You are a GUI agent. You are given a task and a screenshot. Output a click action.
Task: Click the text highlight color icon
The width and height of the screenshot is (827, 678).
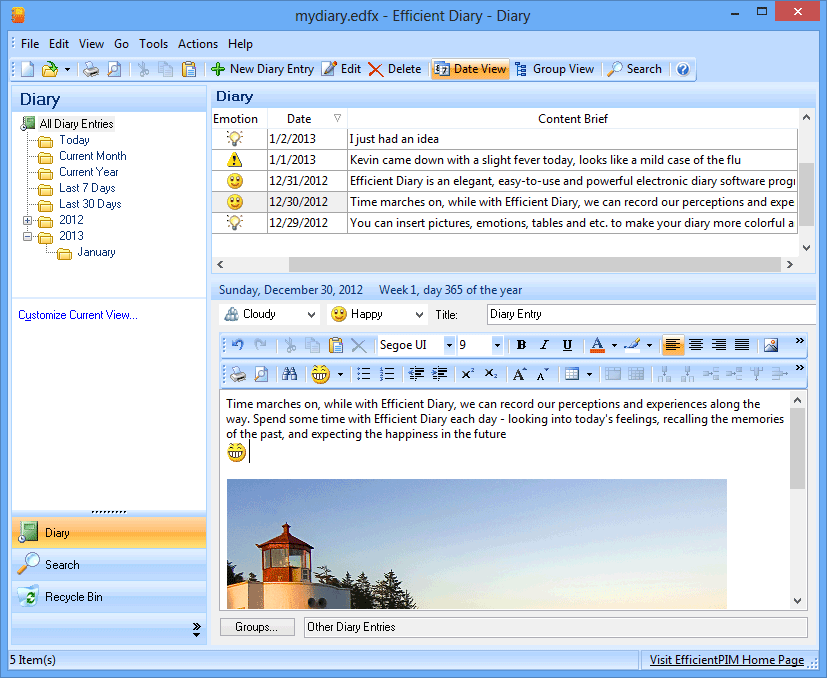[632, 345]
